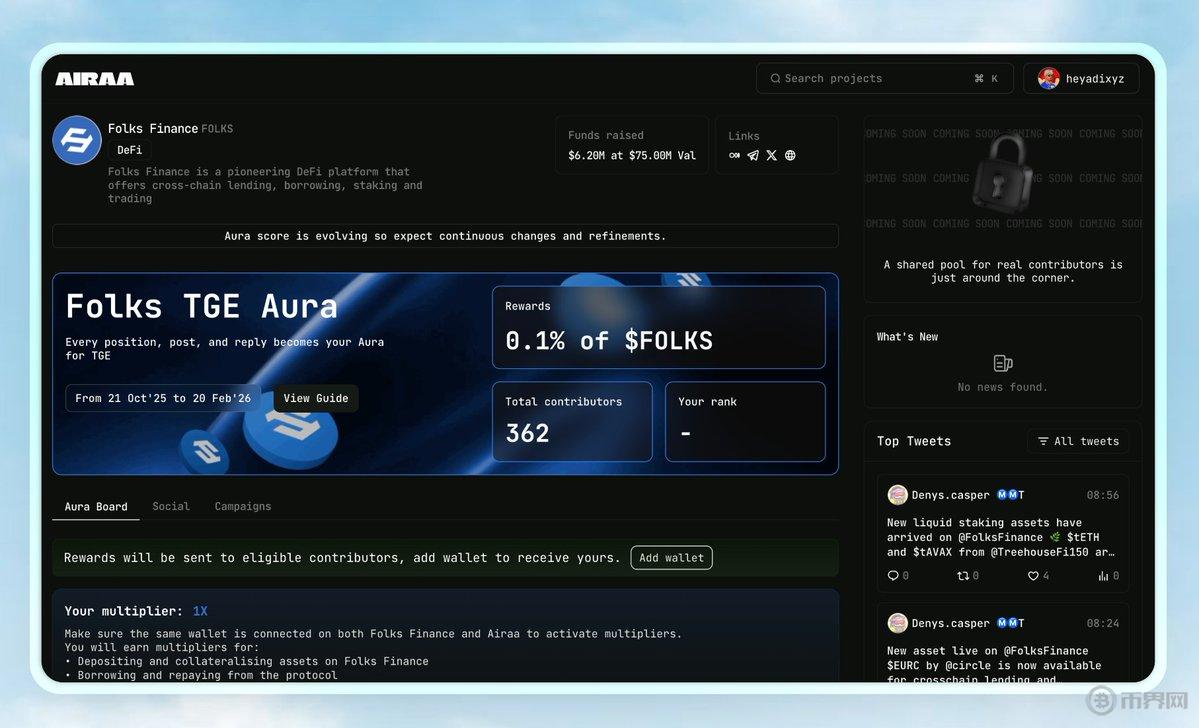Open the X (Twitter) link icon
This screenshot has height=728, width=1199.
coord(771,156)
